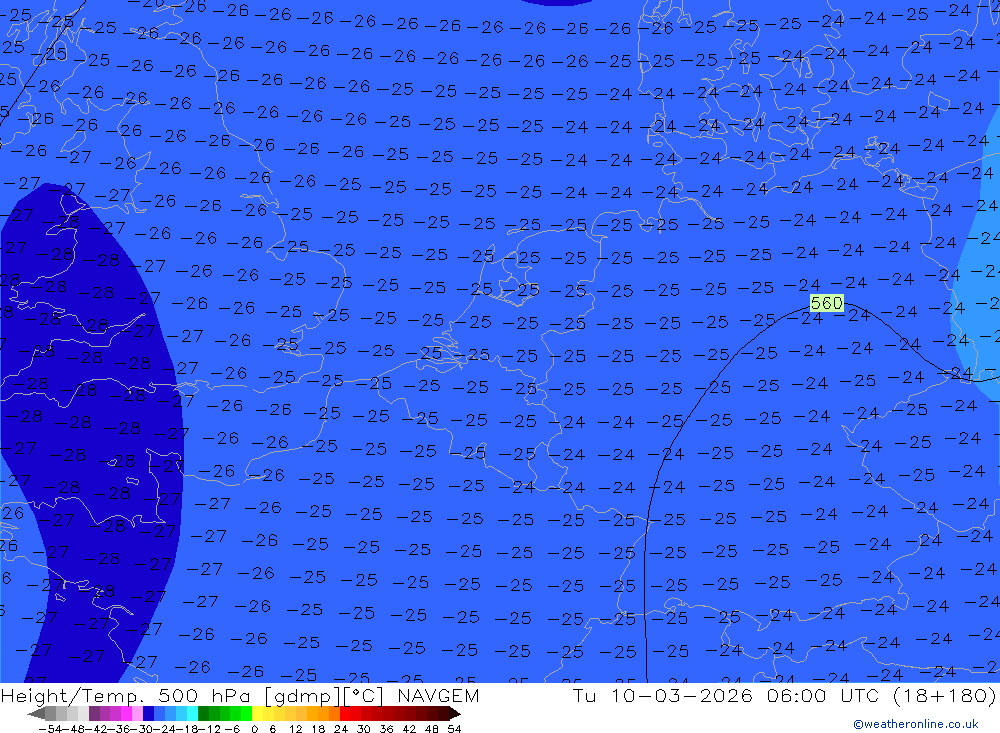Viewport: 1000px width, 733px height.
Task: Pick the cyan swatch above -18
Action: click(192, 713)
